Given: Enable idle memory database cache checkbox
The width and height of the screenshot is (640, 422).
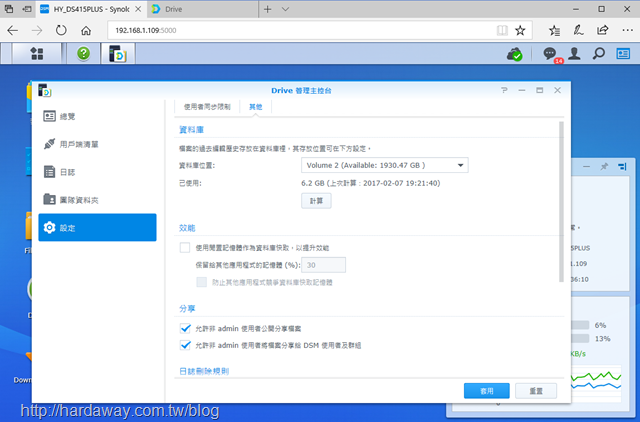Looking at the screenshot, I should (185, 247).
